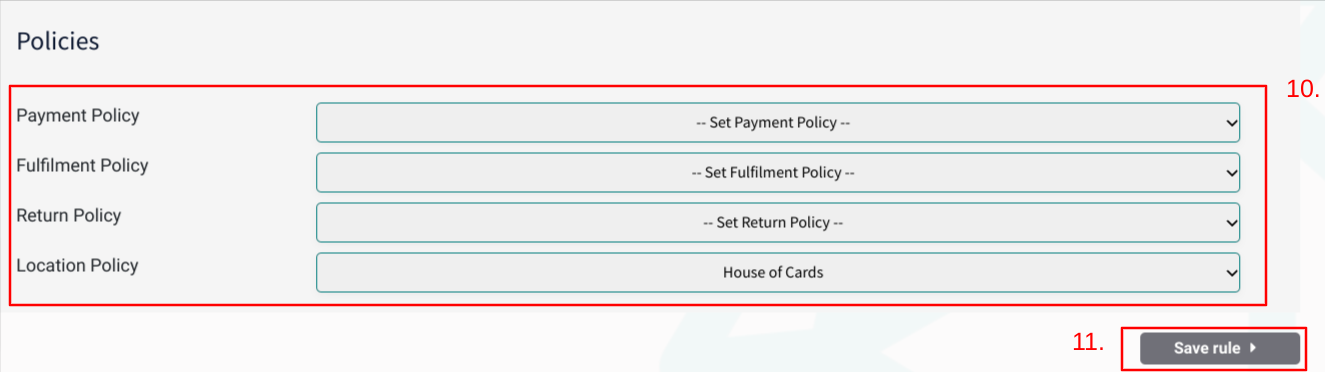Click the red annotation number 10
Viewport: 1325px width, 372px height.
click(1303, 89)
